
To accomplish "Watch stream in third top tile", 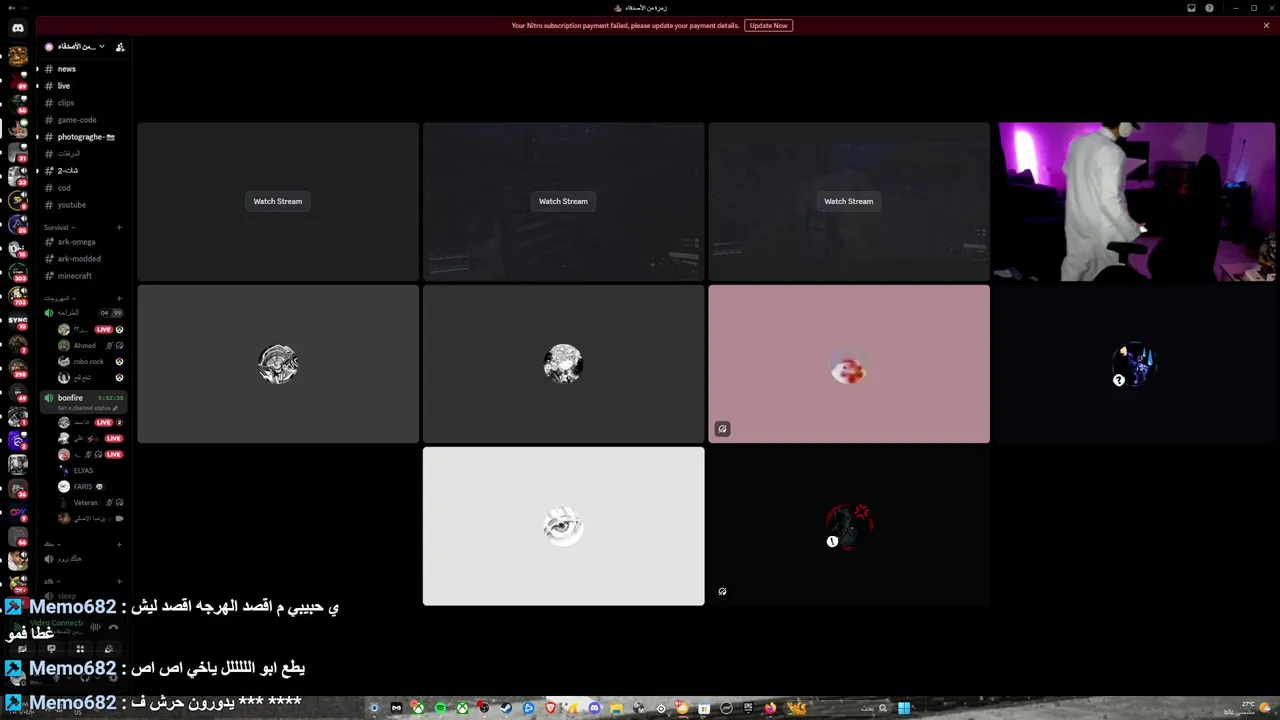I will [x=848, y=201].
